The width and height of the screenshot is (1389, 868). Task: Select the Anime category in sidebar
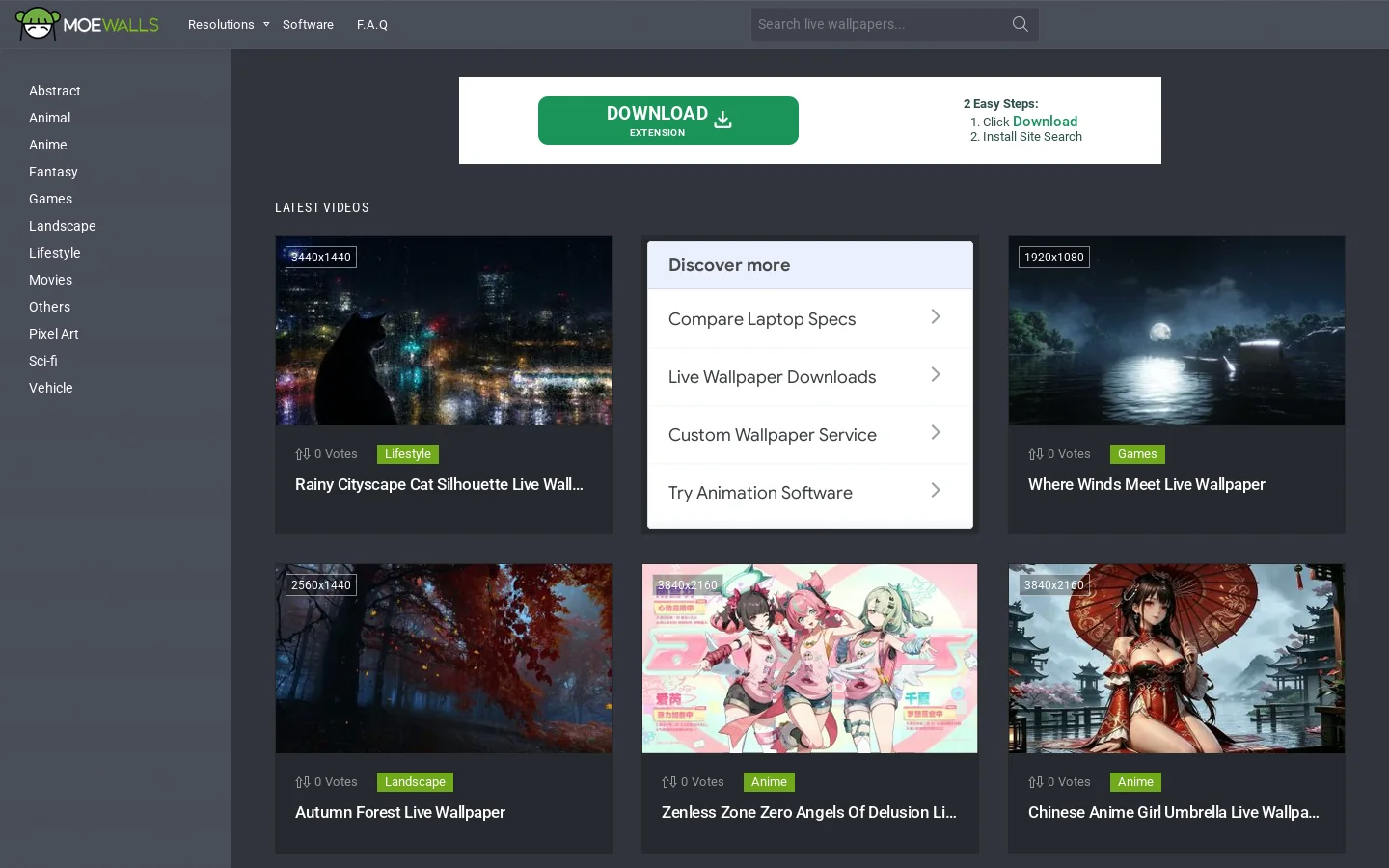(48, 145)
